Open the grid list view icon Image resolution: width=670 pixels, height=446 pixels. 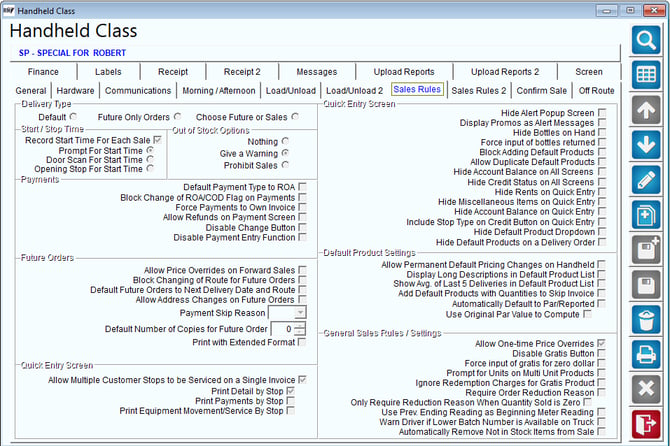646,75
